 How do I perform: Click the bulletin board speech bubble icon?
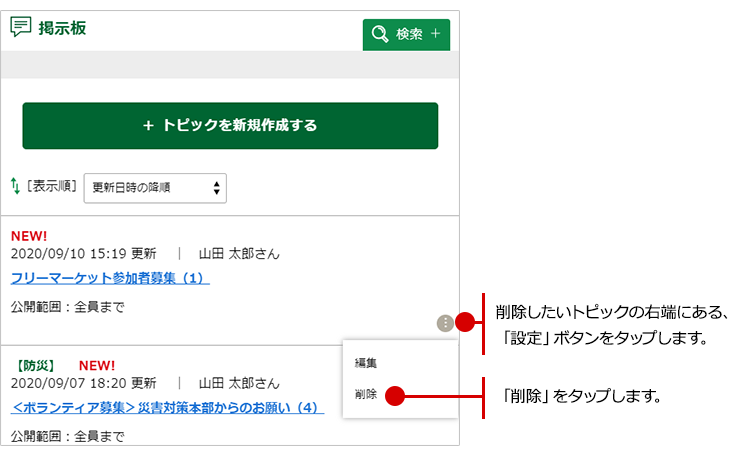(x=20, y=27)
